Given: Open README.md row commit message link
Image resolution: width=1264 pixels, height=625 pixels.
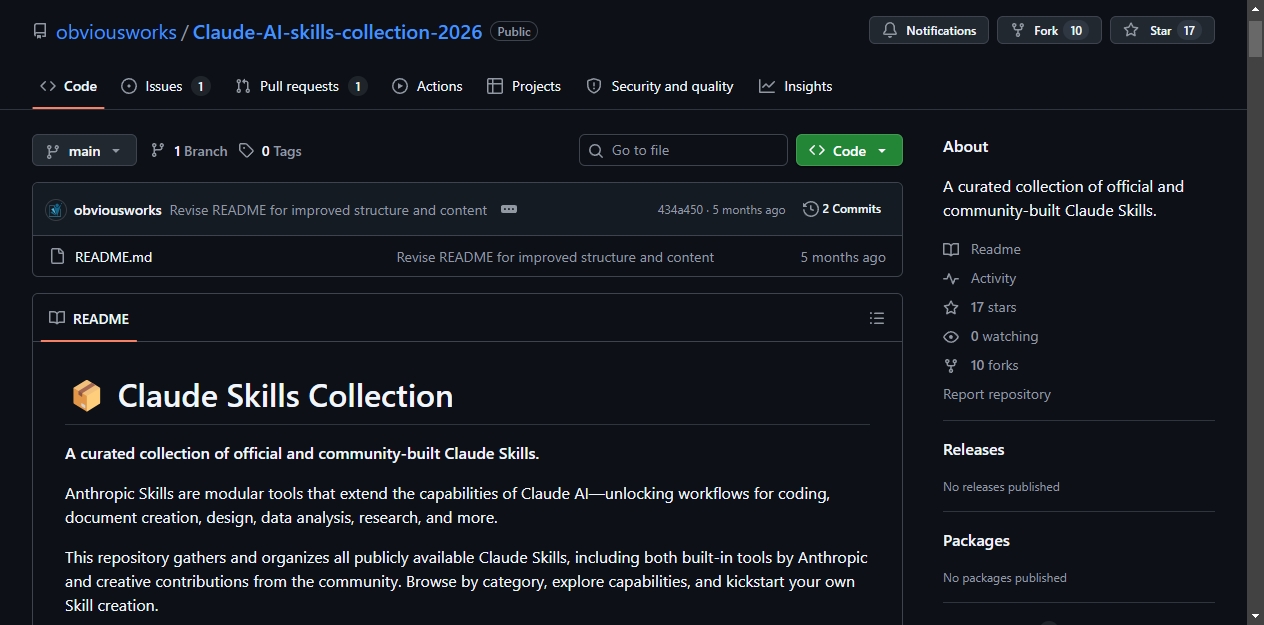Looking at the screenshot, I should click(x=555, y=257).
